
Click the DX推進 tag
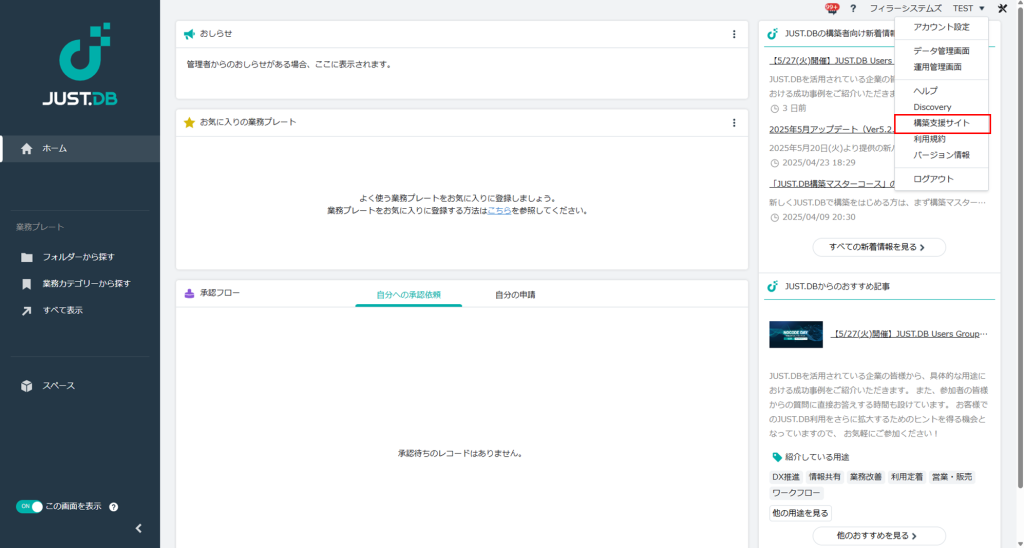786,477
